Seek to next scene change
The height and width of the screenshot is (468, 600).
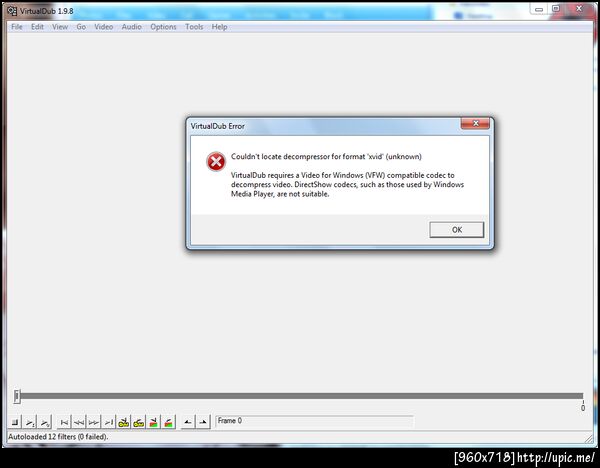168,422
